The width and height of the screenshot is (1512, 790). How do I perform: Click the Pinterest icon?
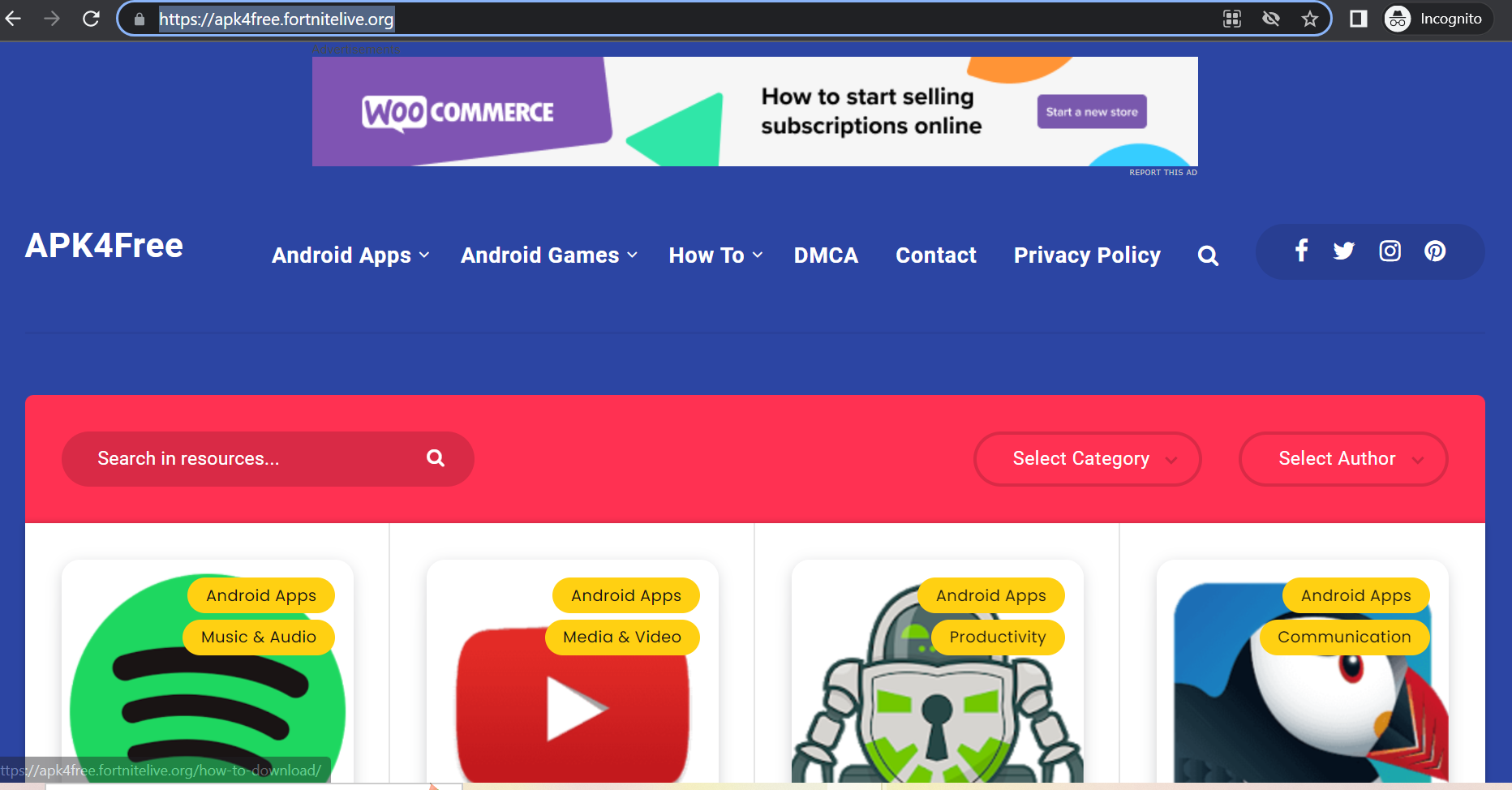[x=1435, y=251]
